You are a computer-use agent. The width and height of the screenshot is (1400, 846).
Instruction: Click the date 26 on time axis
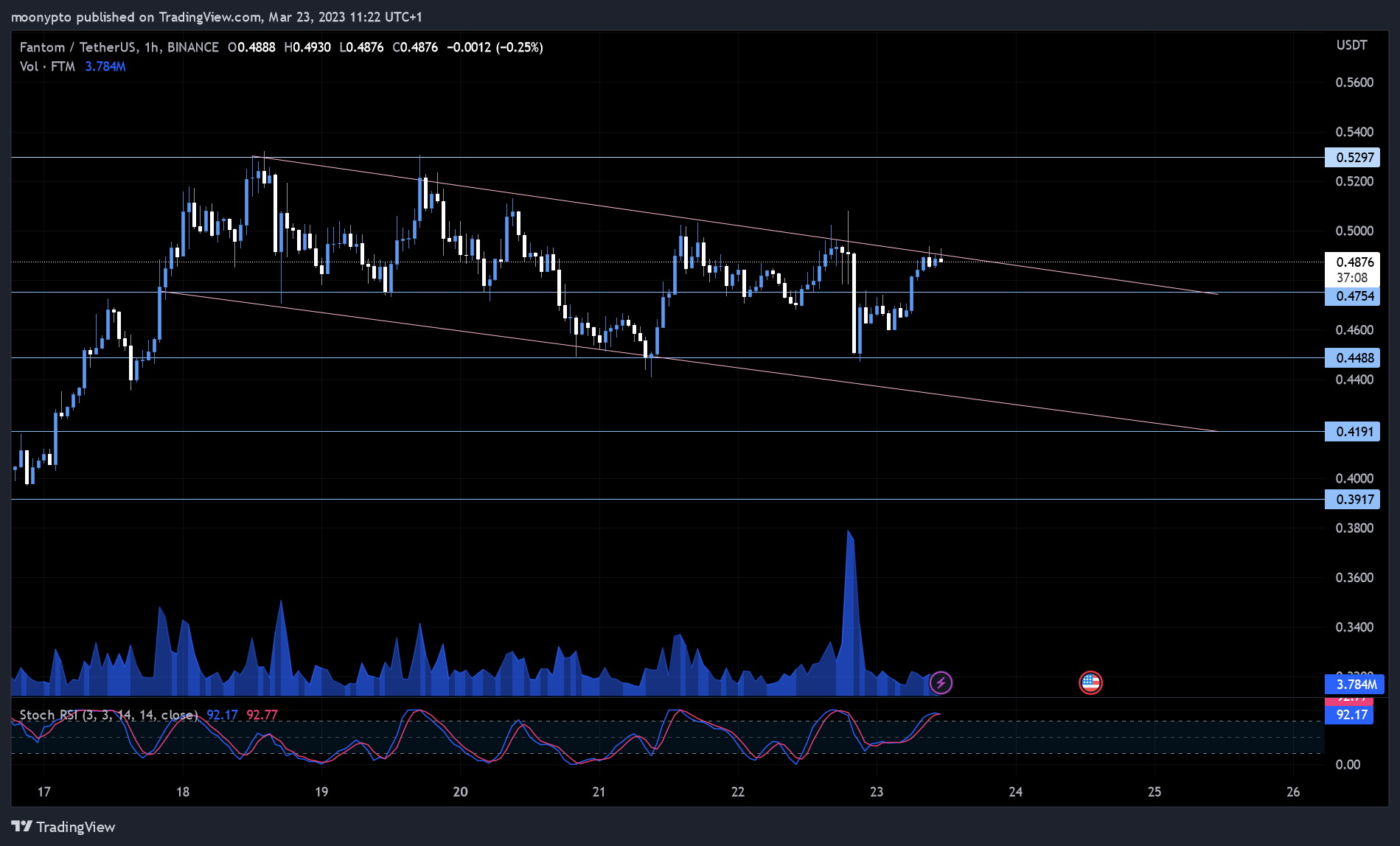1293,791
